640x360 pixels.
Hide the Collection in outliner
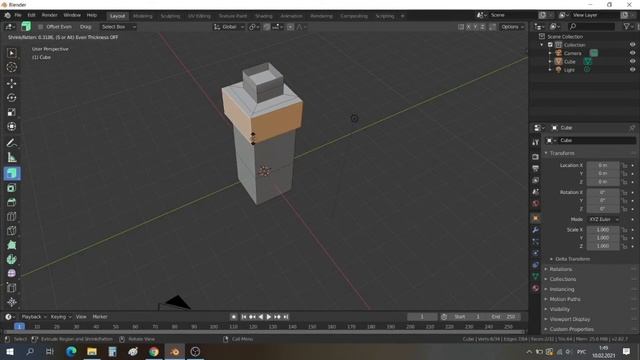click(632, 44)
